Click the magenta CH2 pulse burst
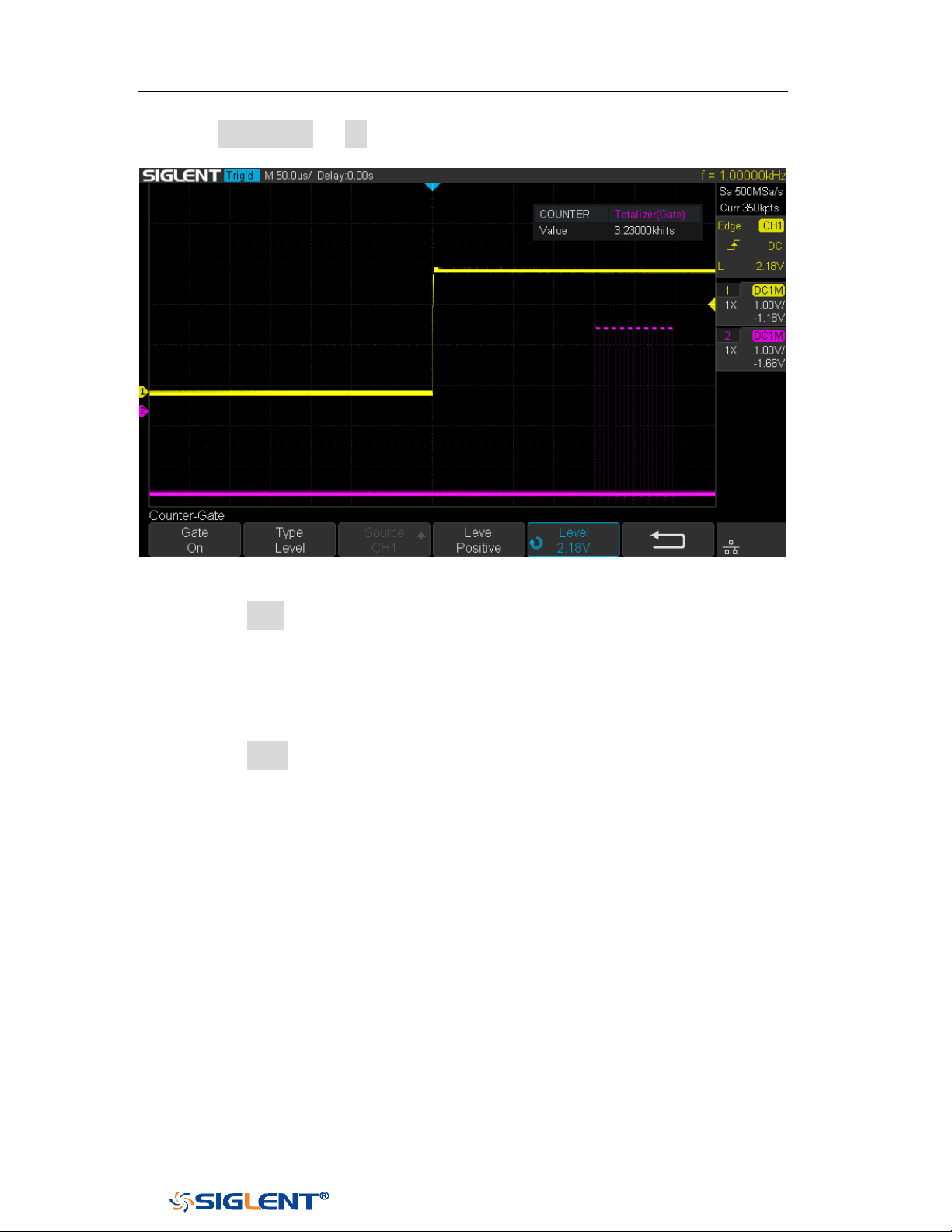Image resolution: width=952 pixels, height=1232 pixels. point(634,410)
